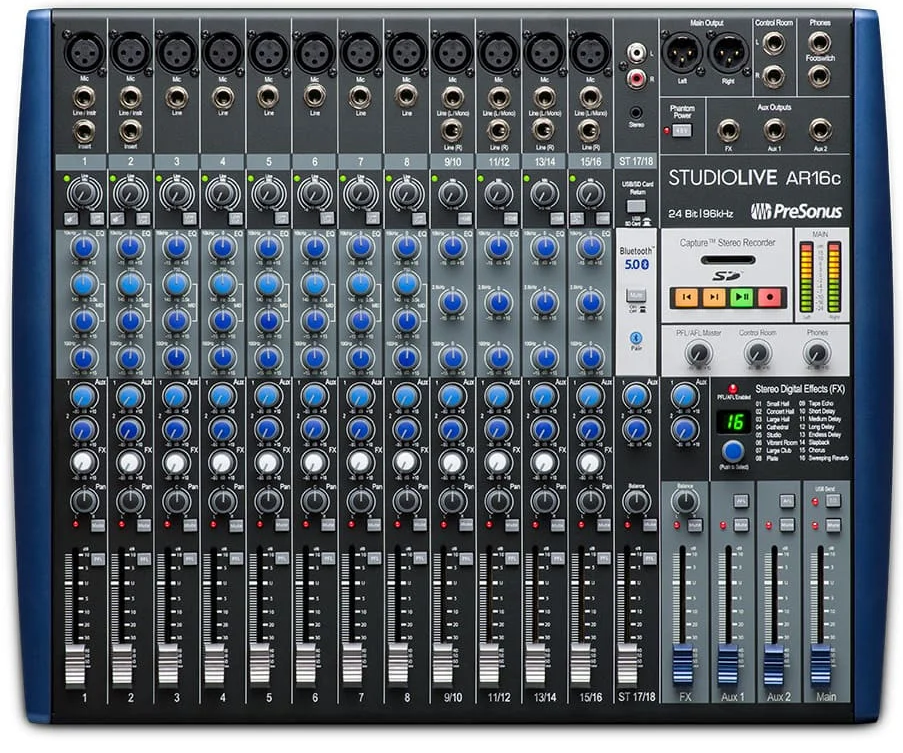Select the Phones level knob
The image size is (903, 753).
816,353
